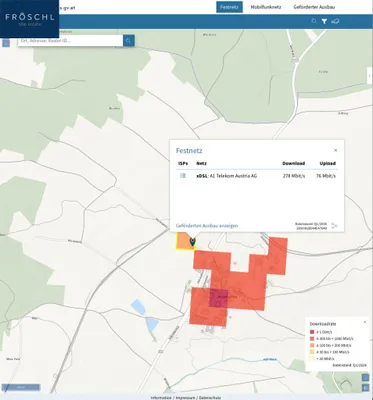
Task: Click the small blue square button below the logo
Action: pyautogui.click(x=6, y=43)
